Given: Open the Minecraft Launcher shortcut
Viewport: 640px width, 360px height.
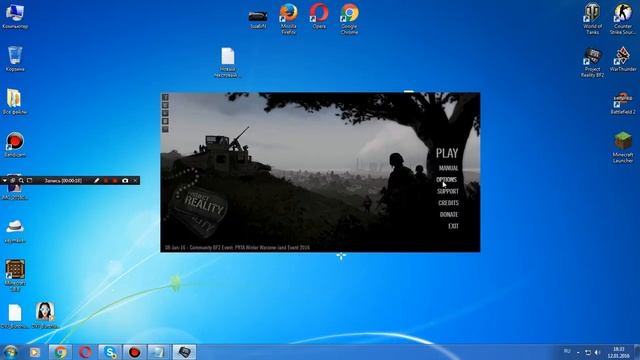Looking at the screenshot, I should point(623,147).
